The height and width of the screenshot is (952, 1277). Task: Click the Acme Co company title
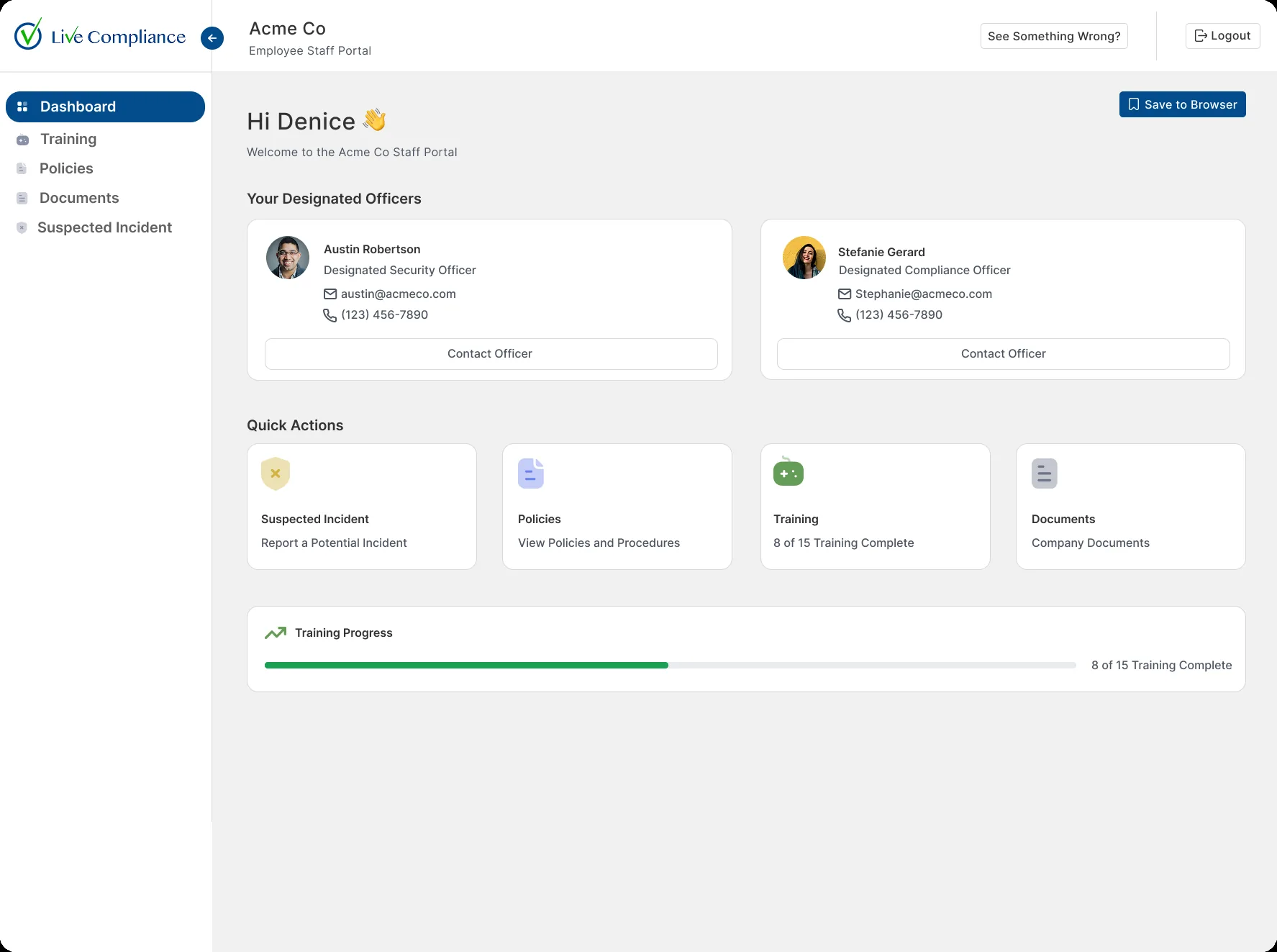(288, 29)
